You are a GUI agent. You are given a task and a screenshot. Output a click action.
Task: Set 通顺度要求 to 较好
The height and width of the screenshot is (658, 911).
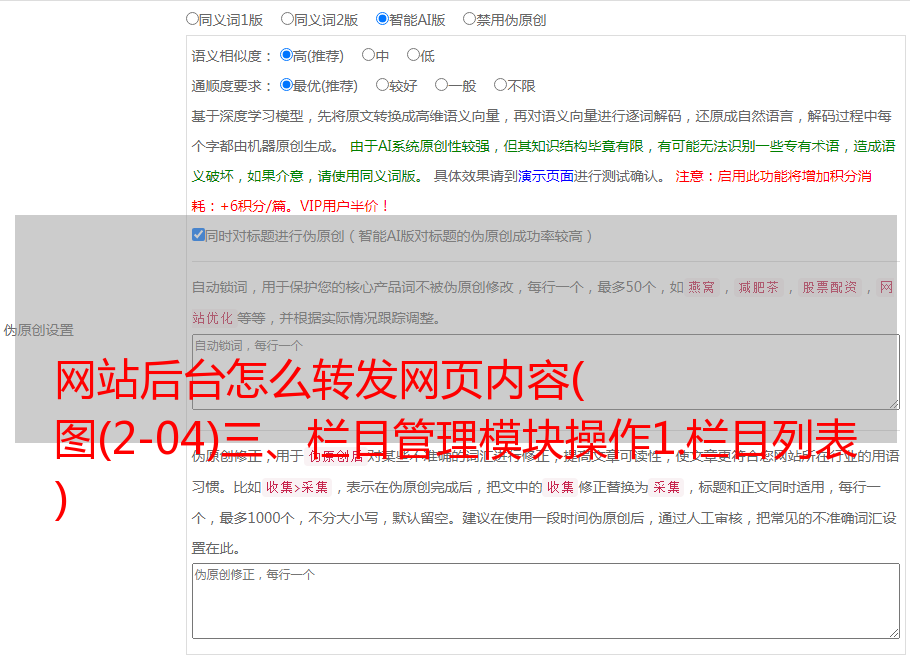[x=382, y=85]
